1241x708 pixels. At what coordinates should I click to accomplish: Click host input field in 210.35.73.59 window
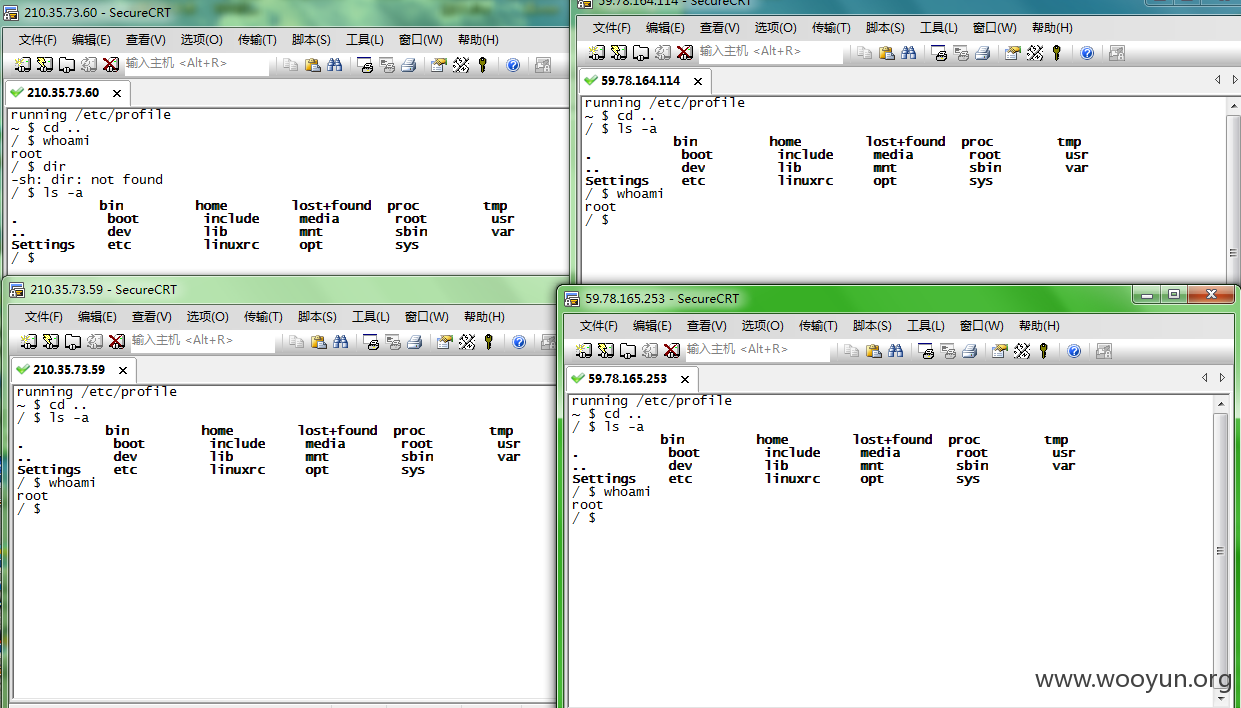pos(201,340)
